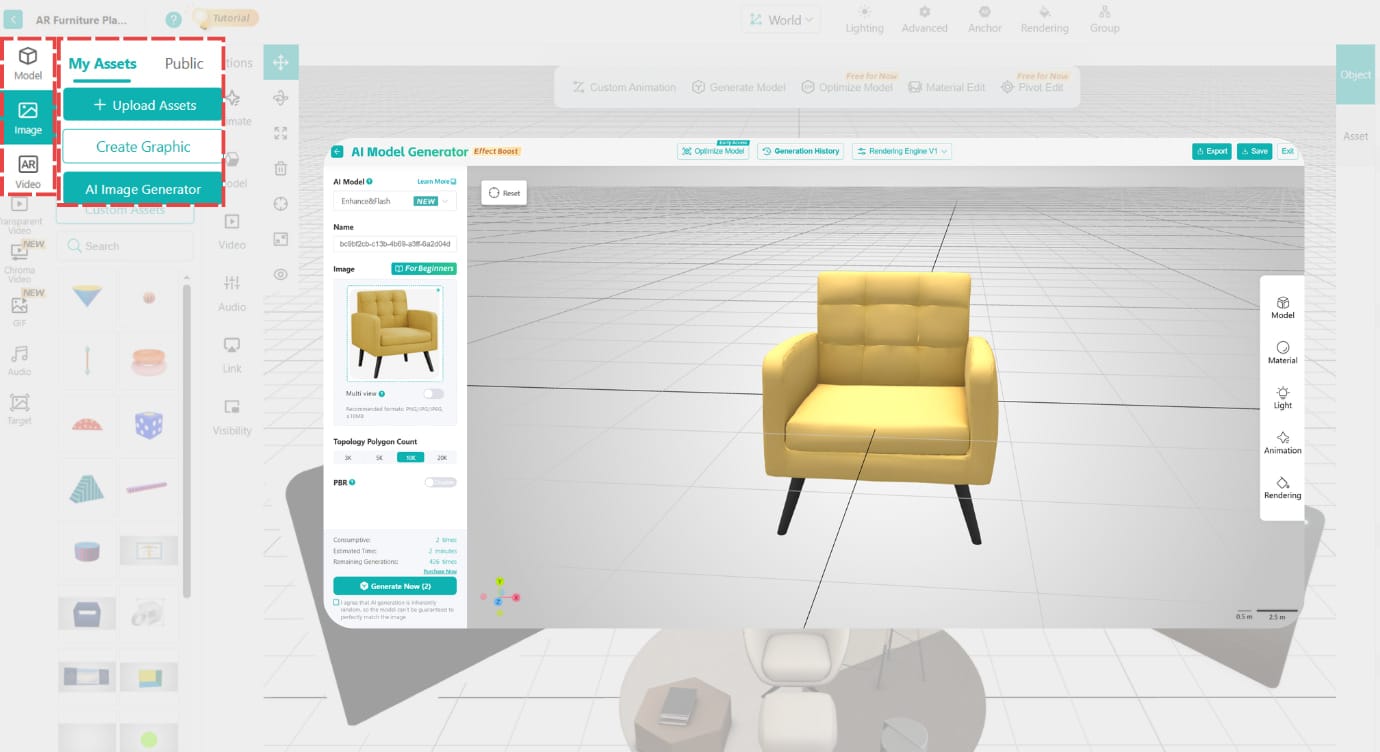Open the Object tab on right edge
The image size is (1380, 752).
click(x=1356, y=75)
